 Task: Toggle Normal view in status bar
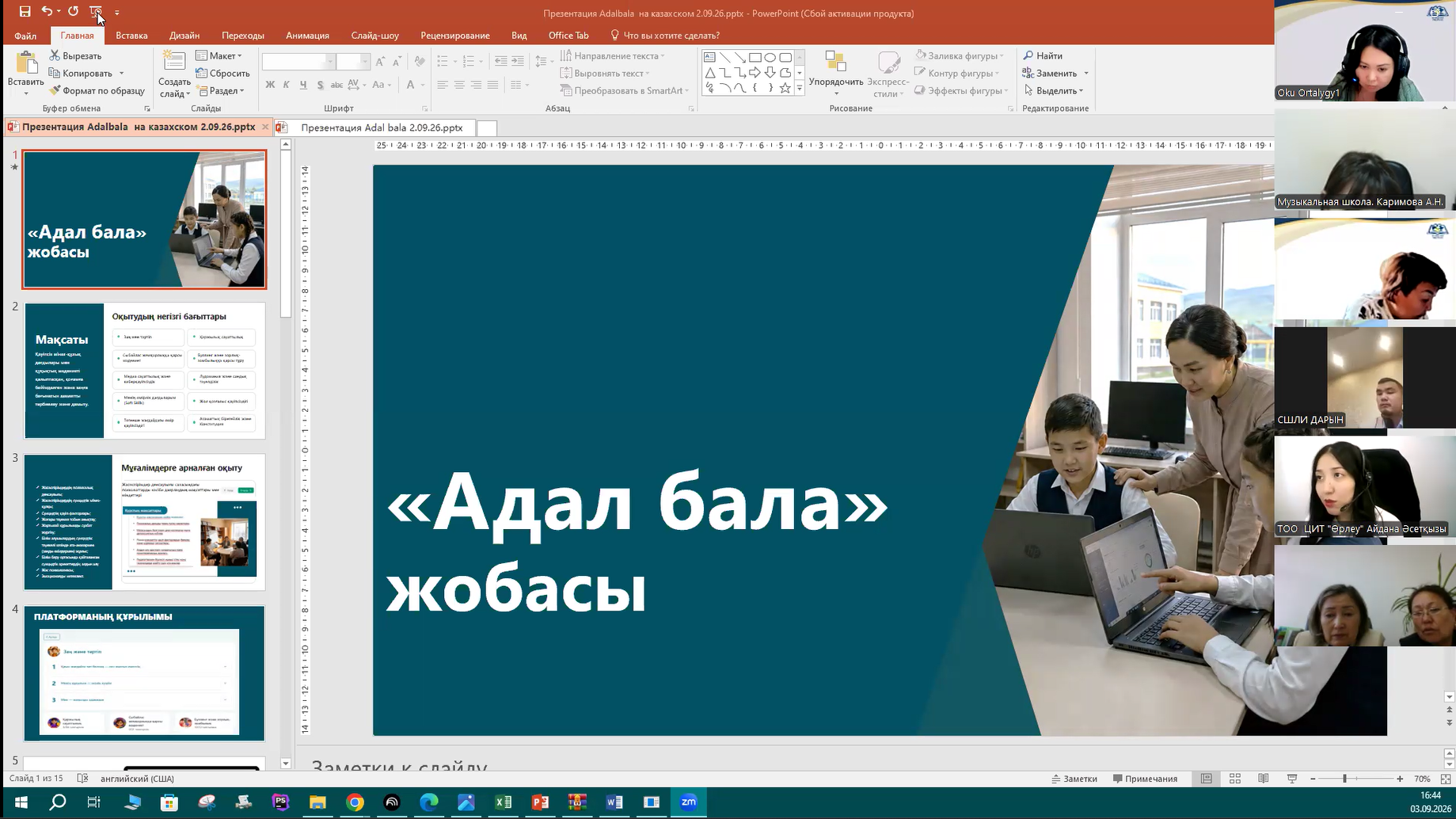1207,779
